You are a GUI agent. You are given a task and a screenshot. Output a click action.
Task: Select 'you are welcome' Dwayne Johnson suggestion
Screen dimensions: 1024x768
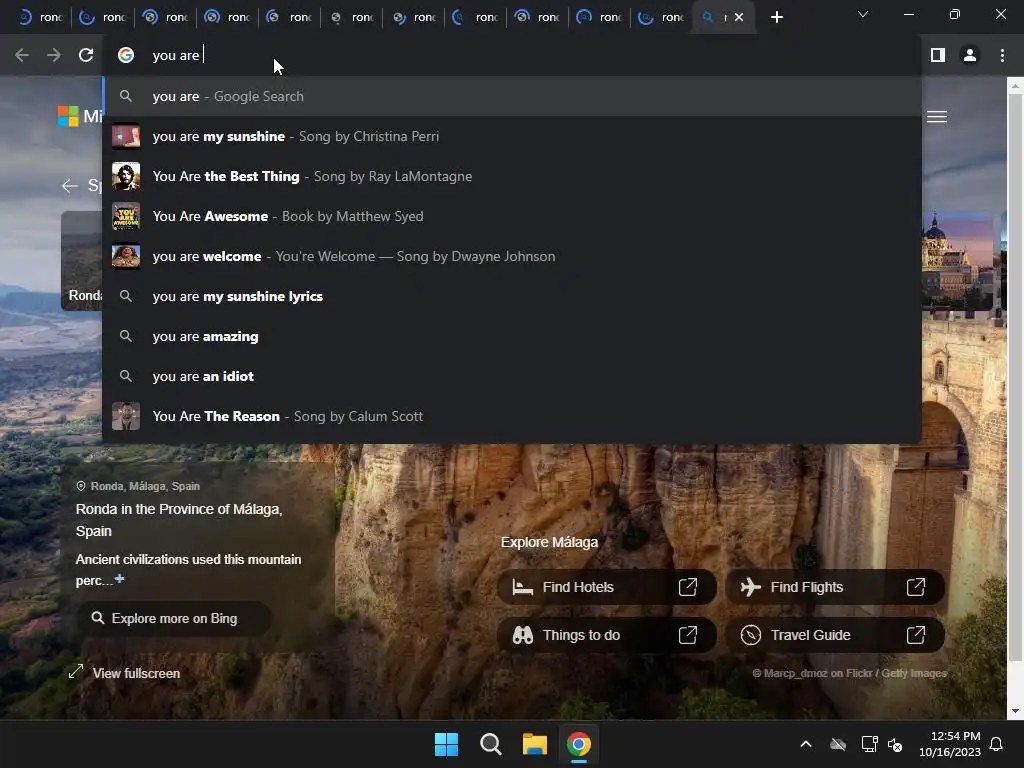tap(512, 257)
